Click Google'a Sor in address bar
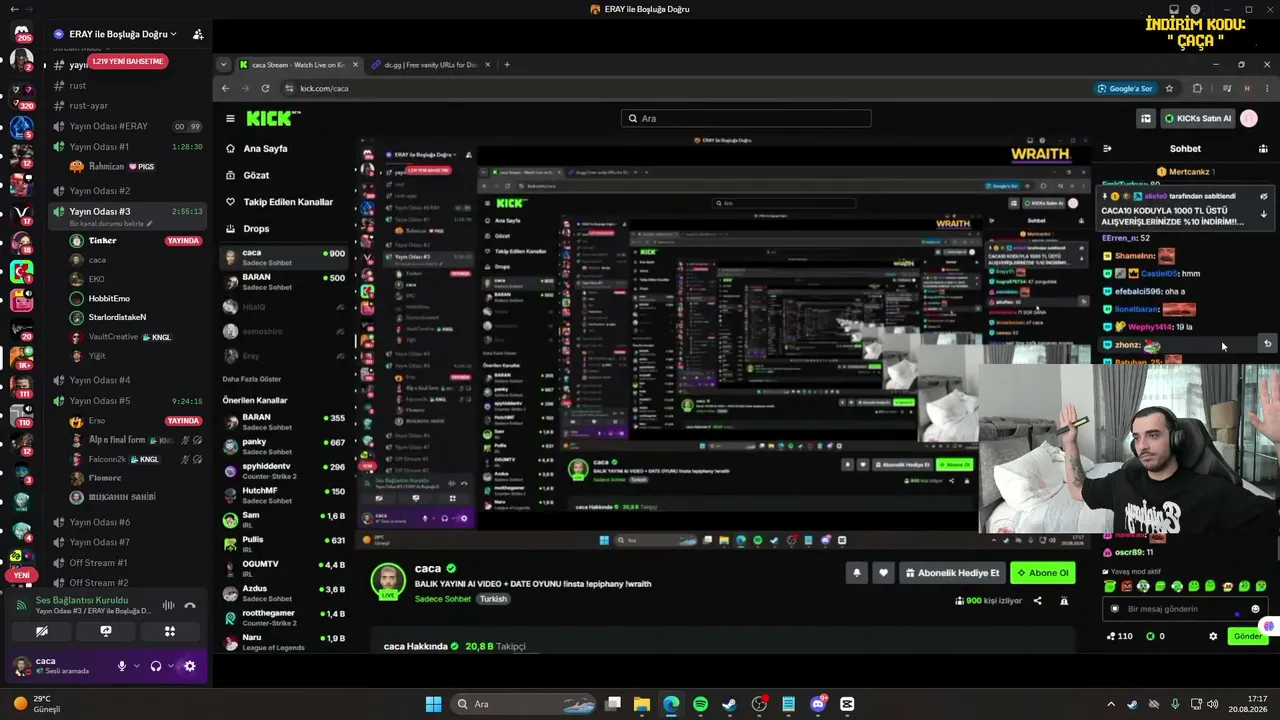This screenshot has width=1280, height=720. point(1125,88)
